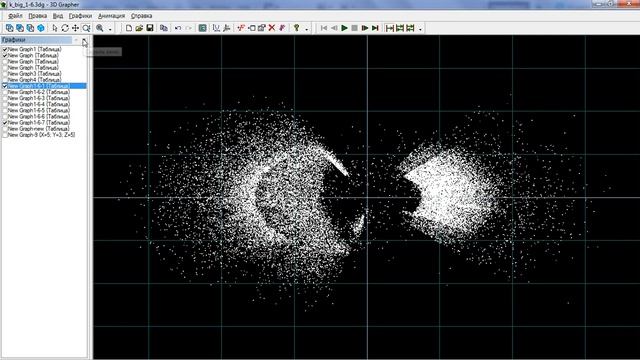Jump to first animation frame
Screen dimensions: 640x360
324,28
